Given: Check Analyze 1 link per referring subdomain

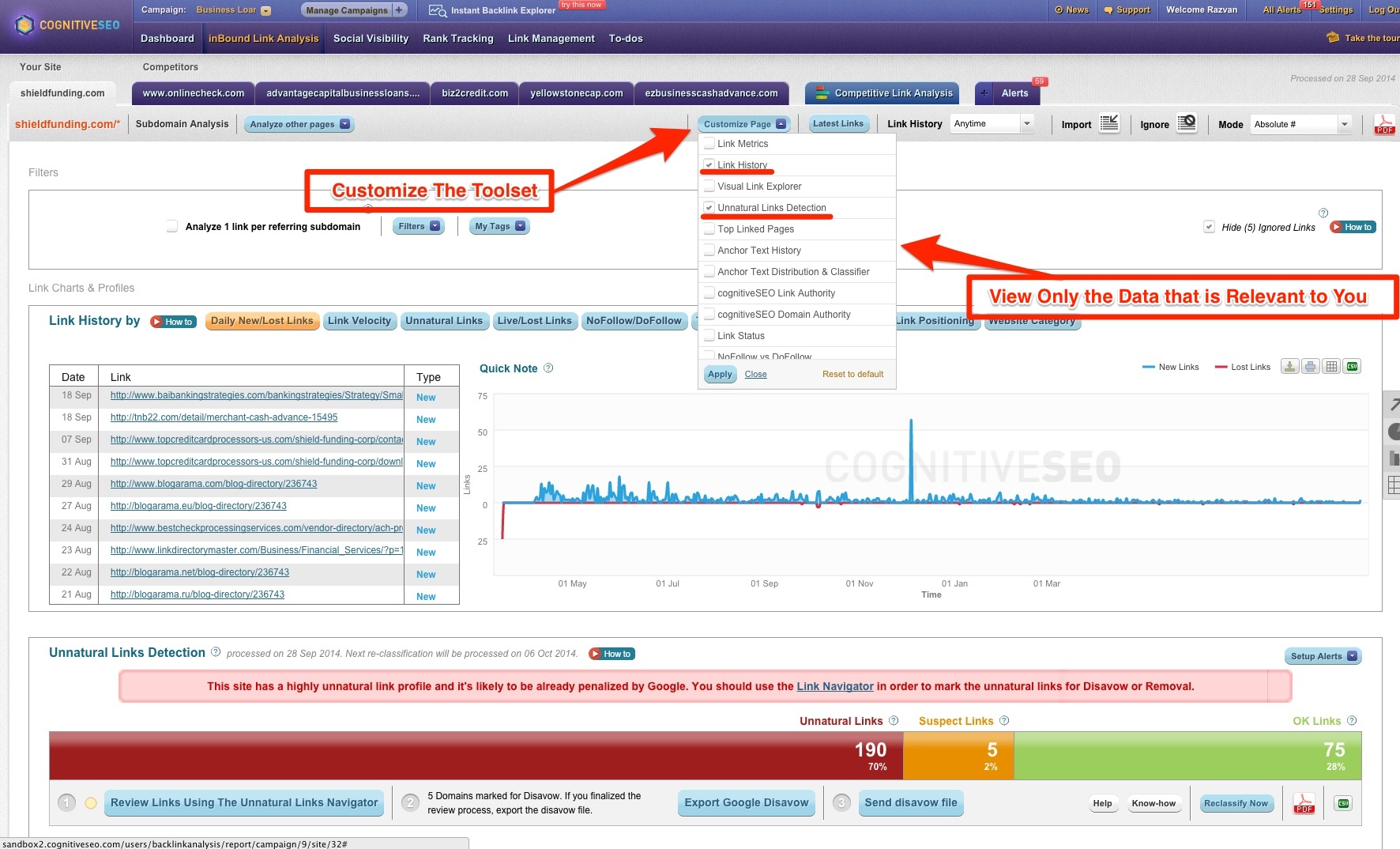Looking at the screenshot, I should coord(171,226).
